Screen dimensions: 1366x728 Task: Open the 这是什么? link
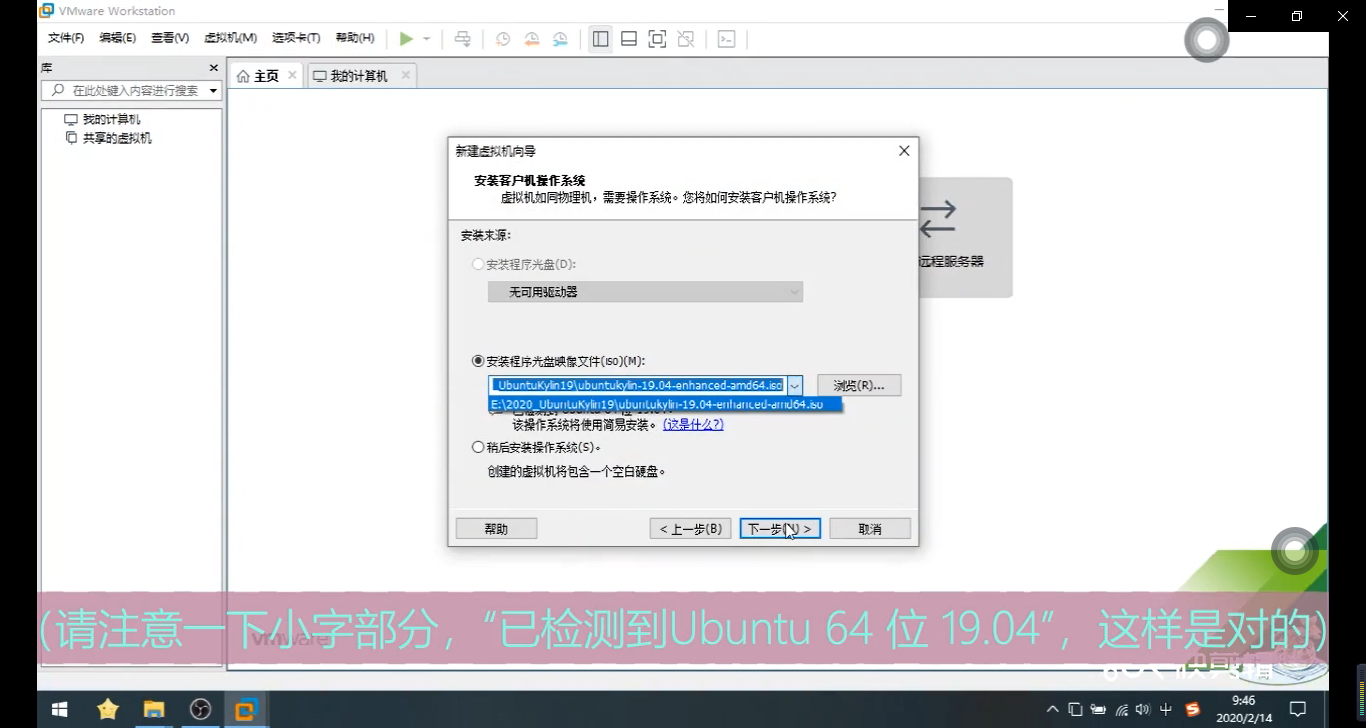[693, 424]
